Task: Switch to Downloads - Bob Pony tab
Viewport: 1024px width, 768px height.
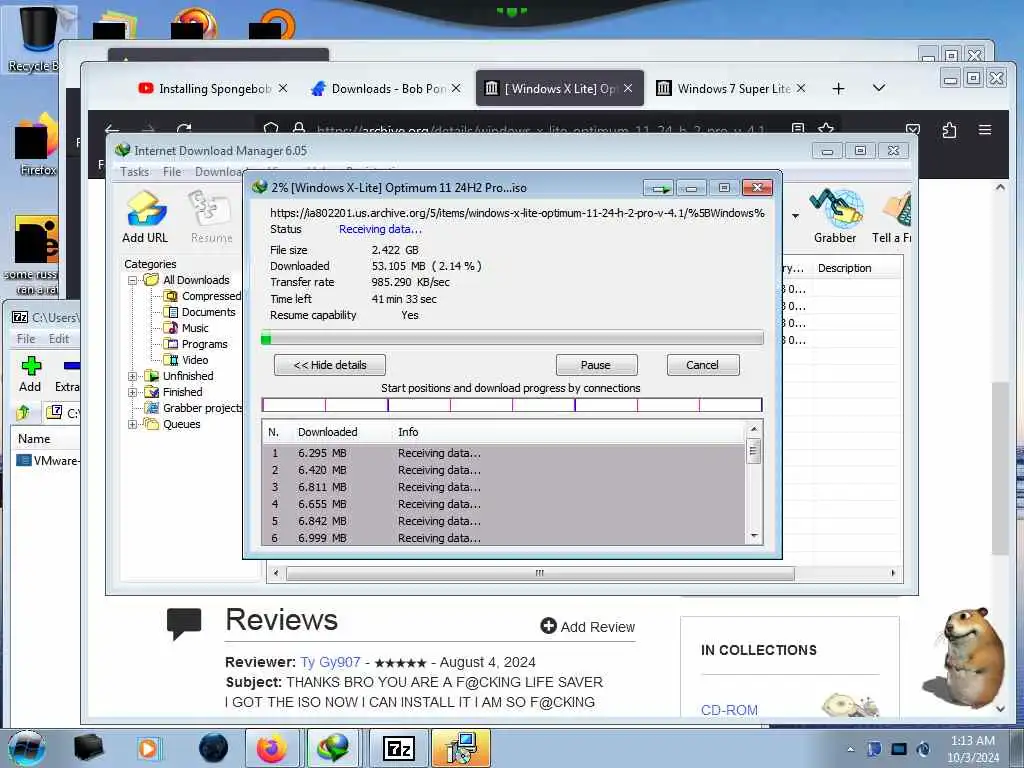Action: click(386, 88)
